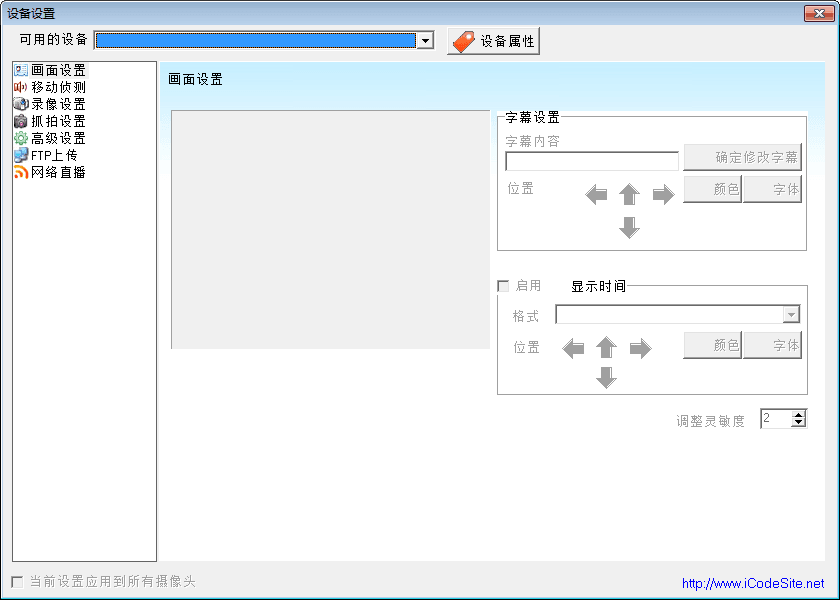
Task: Open subtitle 颜色 color picker in 字幕设置
Action: [712, 189]
